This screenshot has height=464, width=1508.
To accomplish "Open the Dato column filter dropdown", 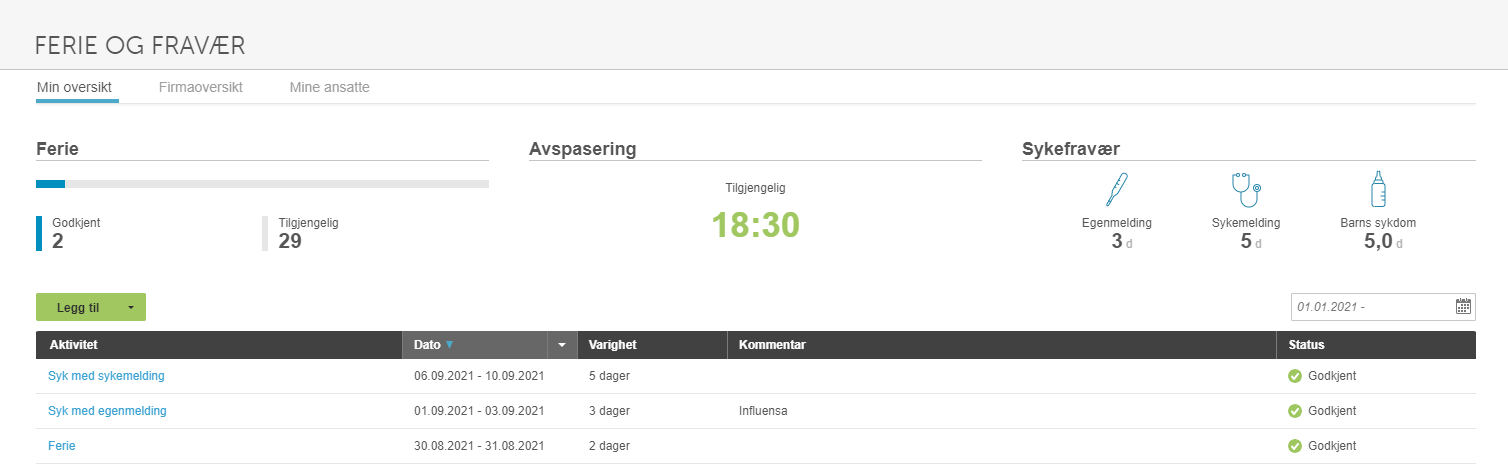I will [x=562, y=345].
